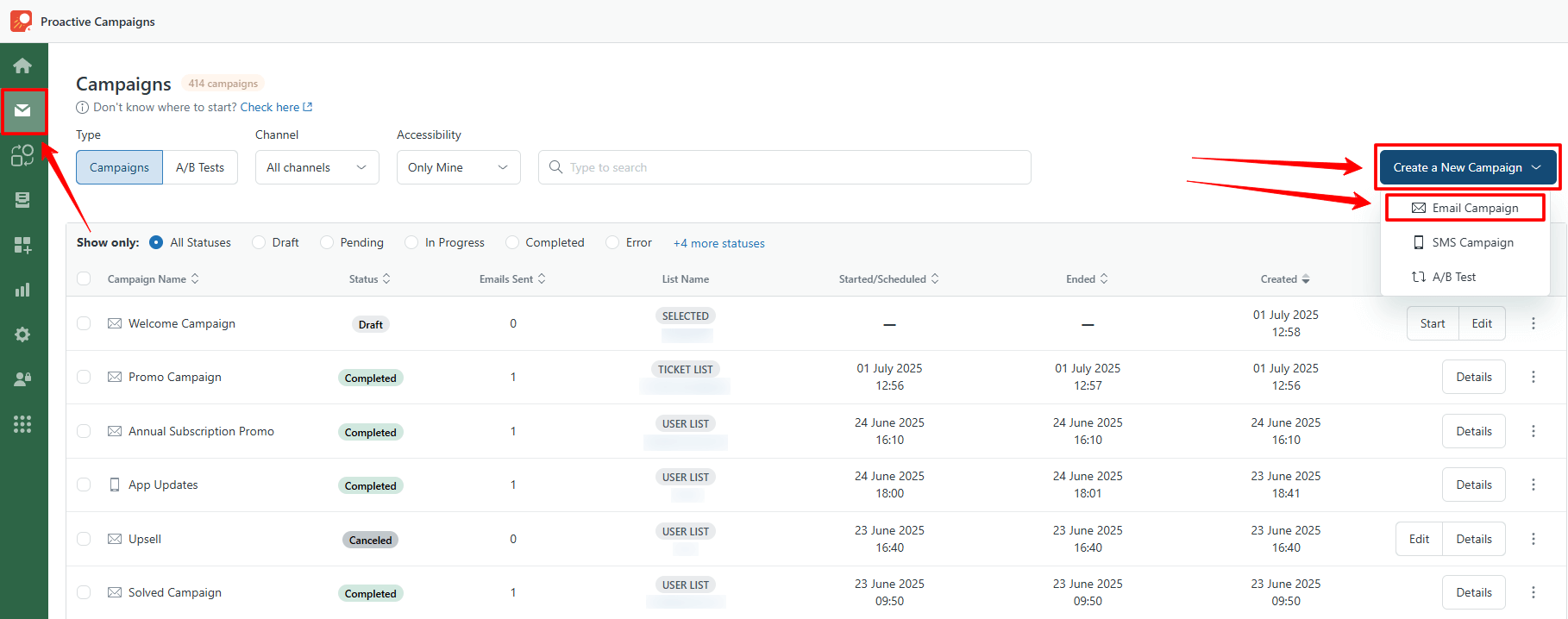Open Details for Promo Campaign
The width and height of the screenshot is (1568, 619).
[x=1474, y=377]
